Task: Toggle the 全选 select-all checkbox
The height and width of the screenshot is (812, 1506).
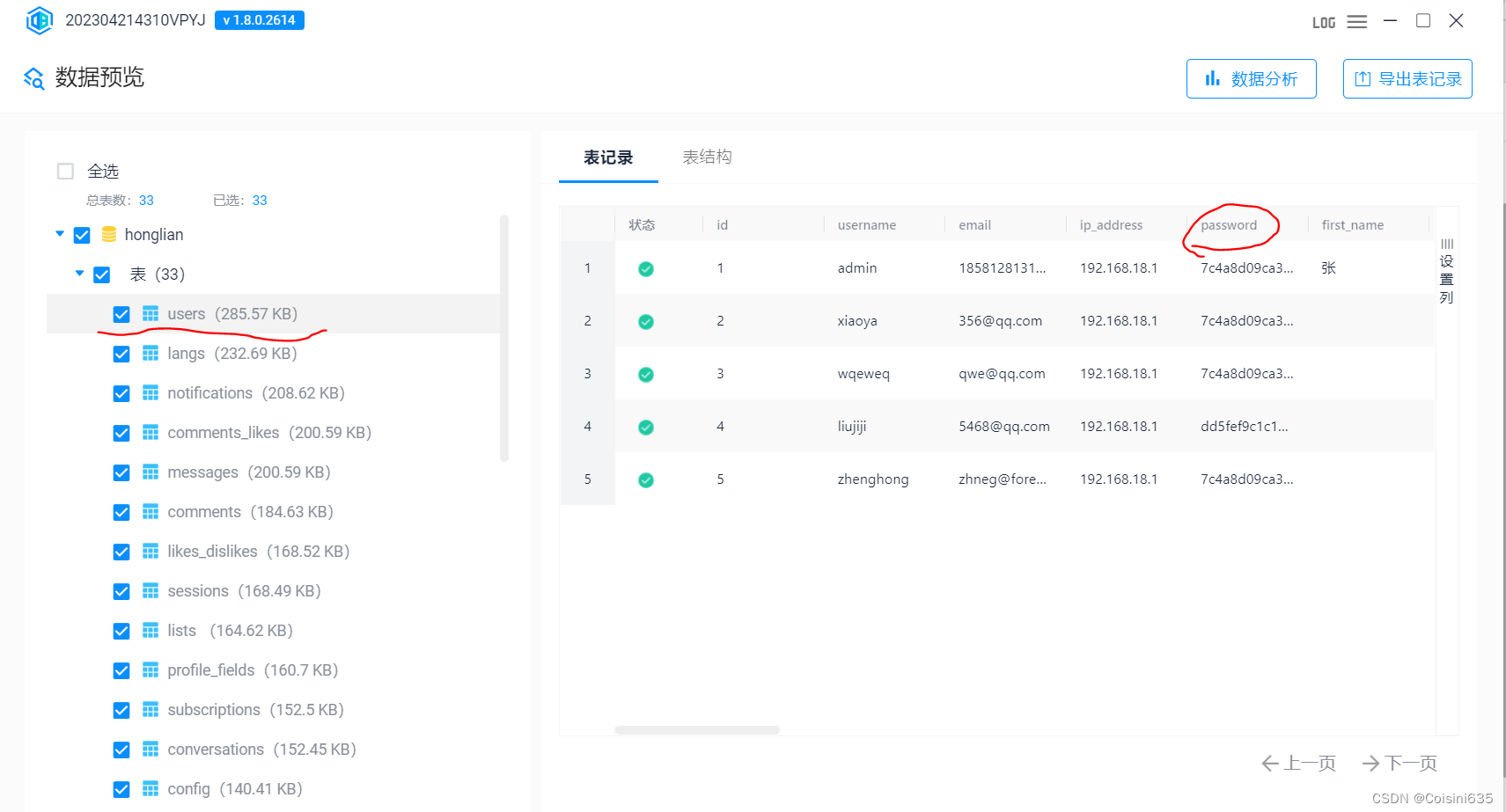Action: (65, 172)
